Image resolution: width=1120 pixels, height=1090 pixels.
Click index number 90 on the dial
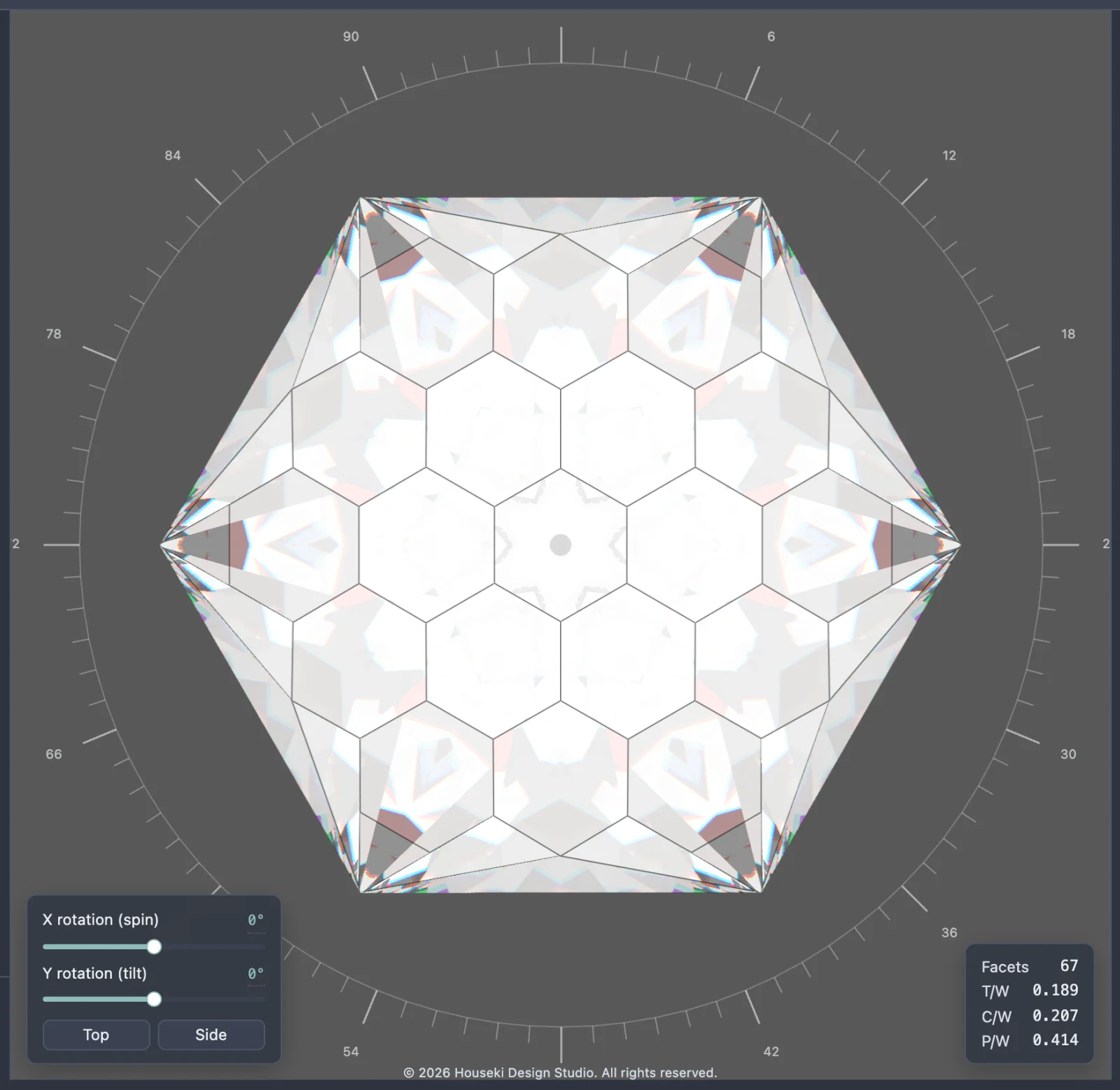pyautogui.click(x=351, y=36)
